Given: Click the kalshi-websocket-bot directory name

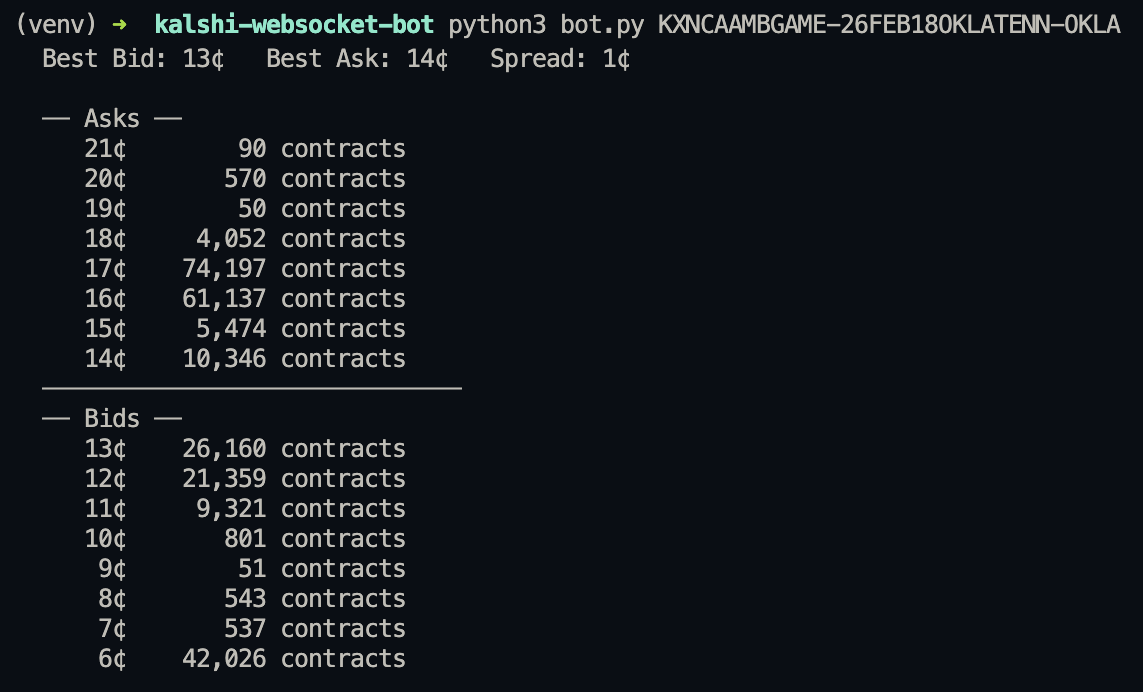Looking at the screenshot, I should click(x=294, y=25).
